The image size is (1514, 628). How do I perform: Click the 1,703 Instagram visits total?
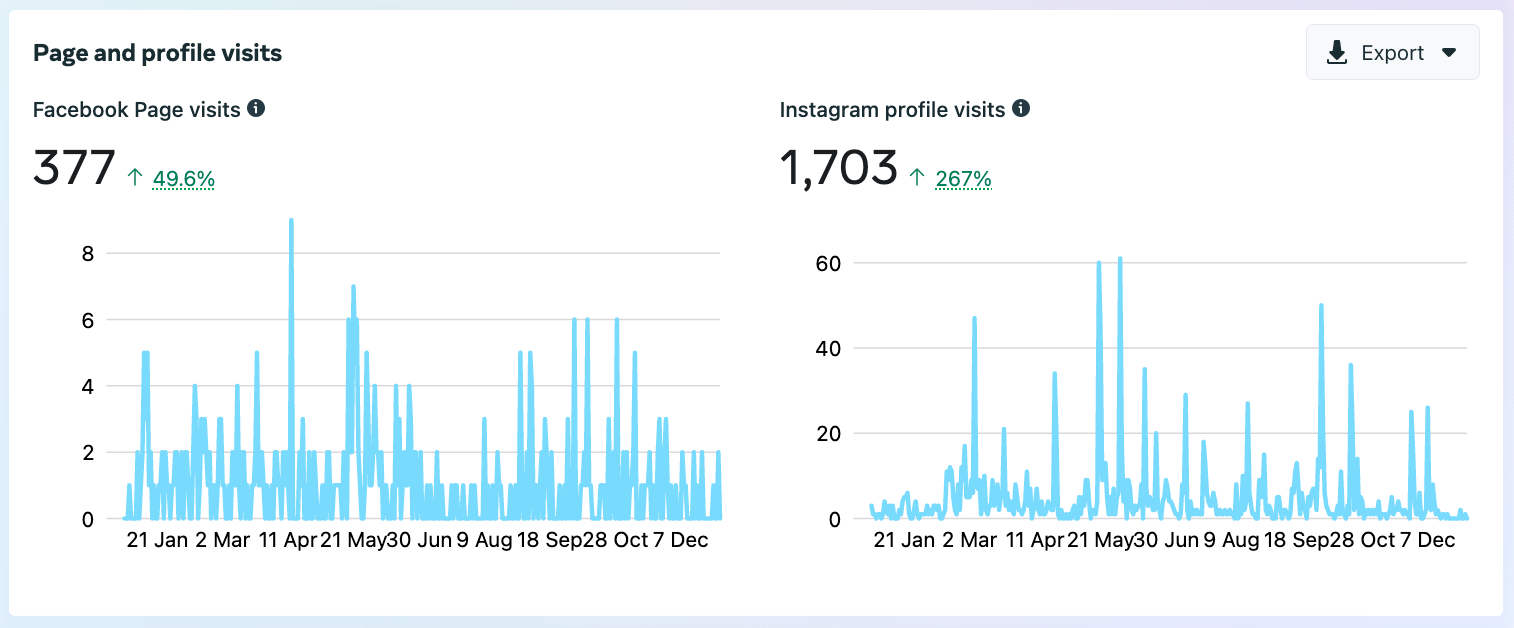point(838,167)
